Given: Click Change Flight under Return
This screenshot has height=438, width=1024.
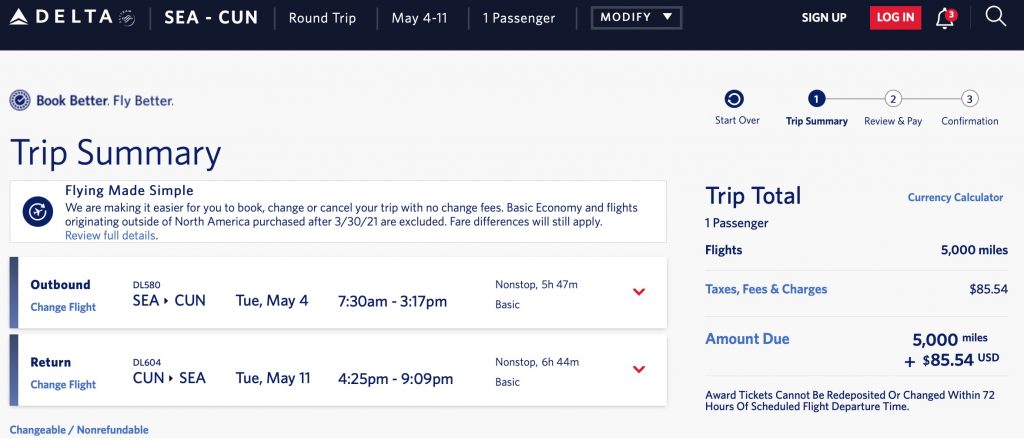Looking at the screenshot, I should click(x=63, y=384).
